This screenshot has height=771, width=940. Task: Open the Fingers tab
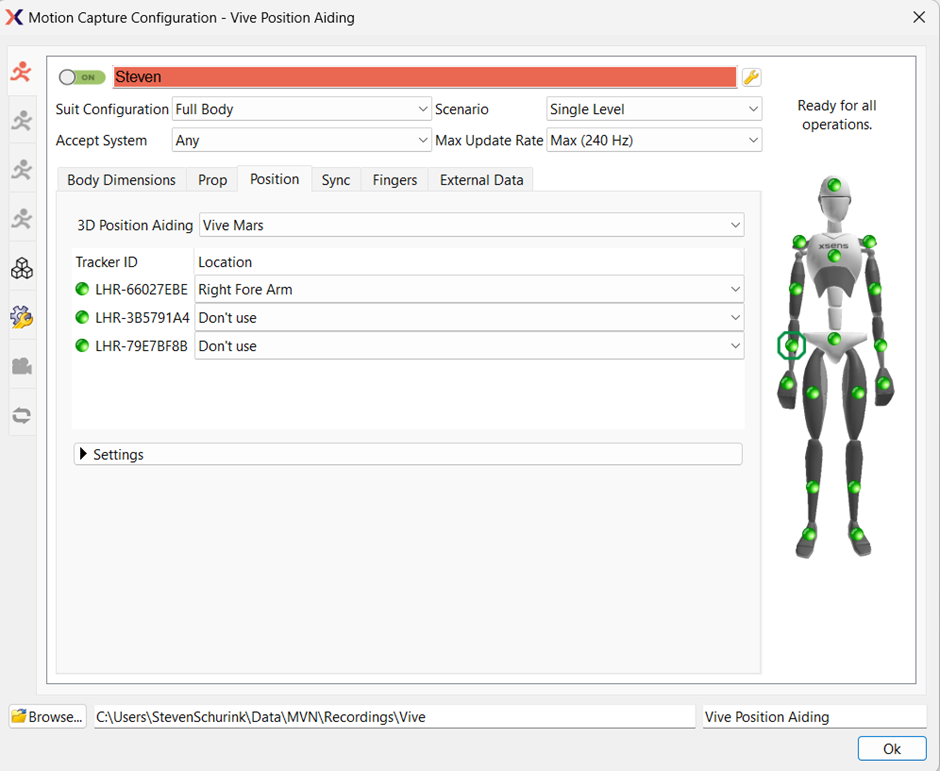394,180
